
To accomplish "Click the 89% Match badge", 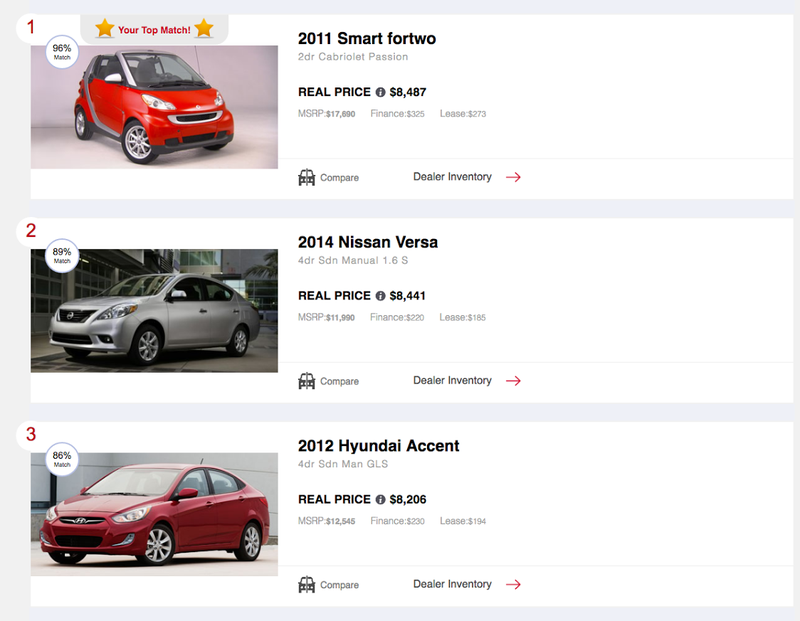I will pyautogui.click(x=62, y=255).
